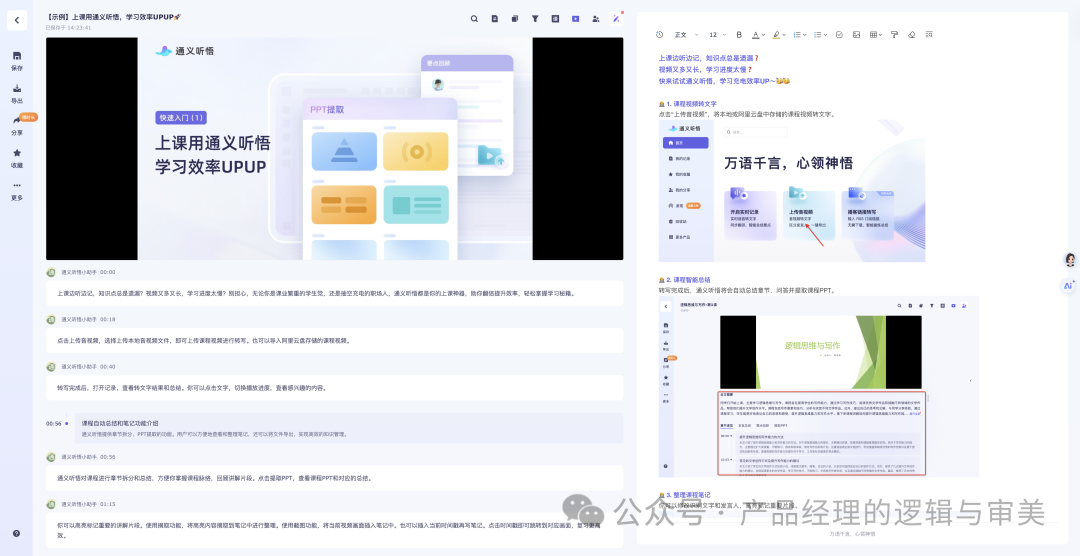Screen dimensions: 1080x556
Task: Click the highlight color pen button
Action: [776, 34]
